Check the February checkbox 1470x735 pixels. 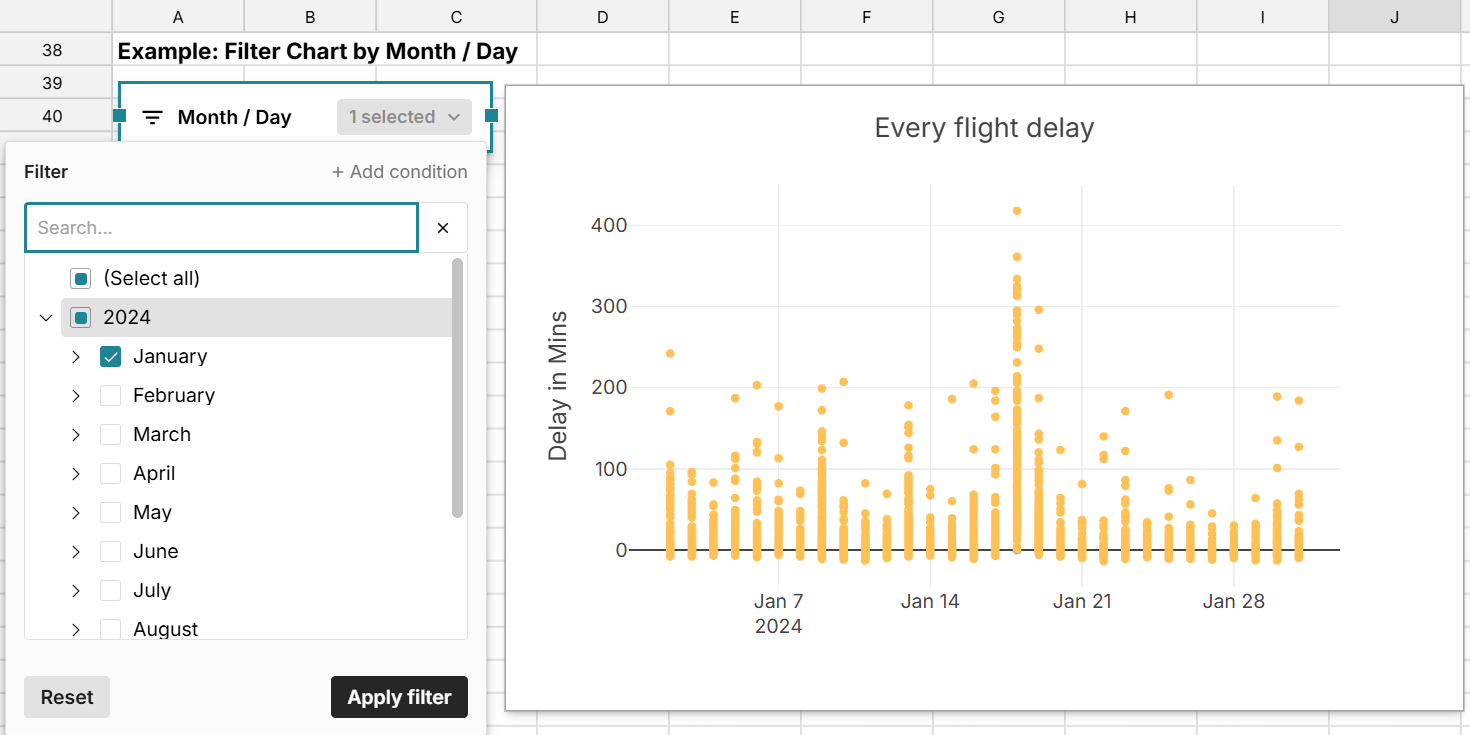pyautogui.click(x=110, y=395)
